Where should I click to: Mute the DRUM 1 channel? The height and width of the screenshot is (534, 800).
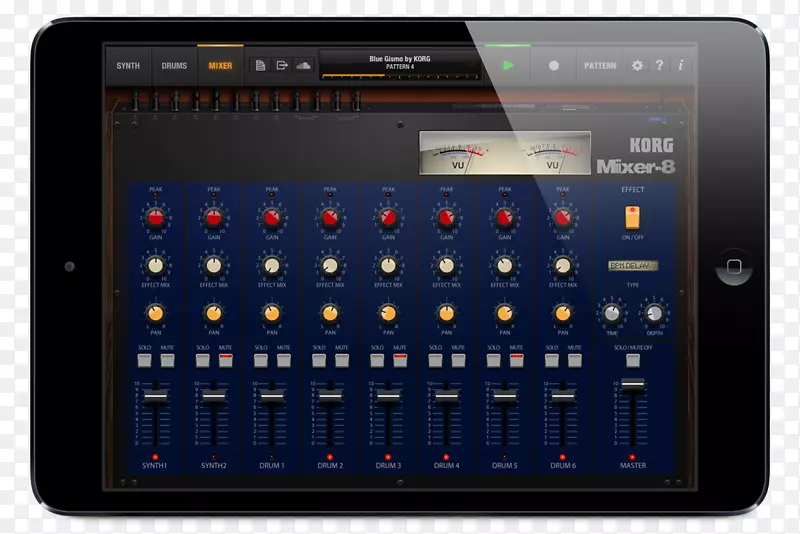pyautogui.click(x=284, y=361)
